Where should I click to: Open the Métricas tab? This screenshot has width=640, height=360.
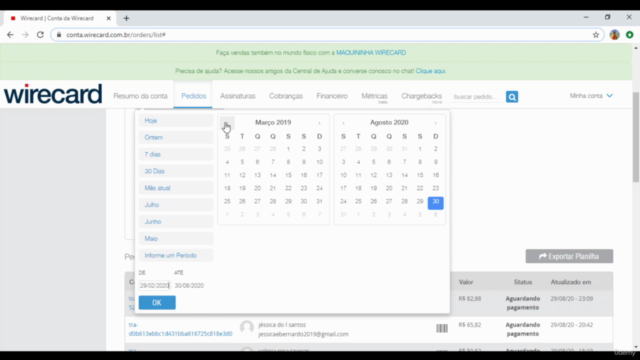point(374,96)
